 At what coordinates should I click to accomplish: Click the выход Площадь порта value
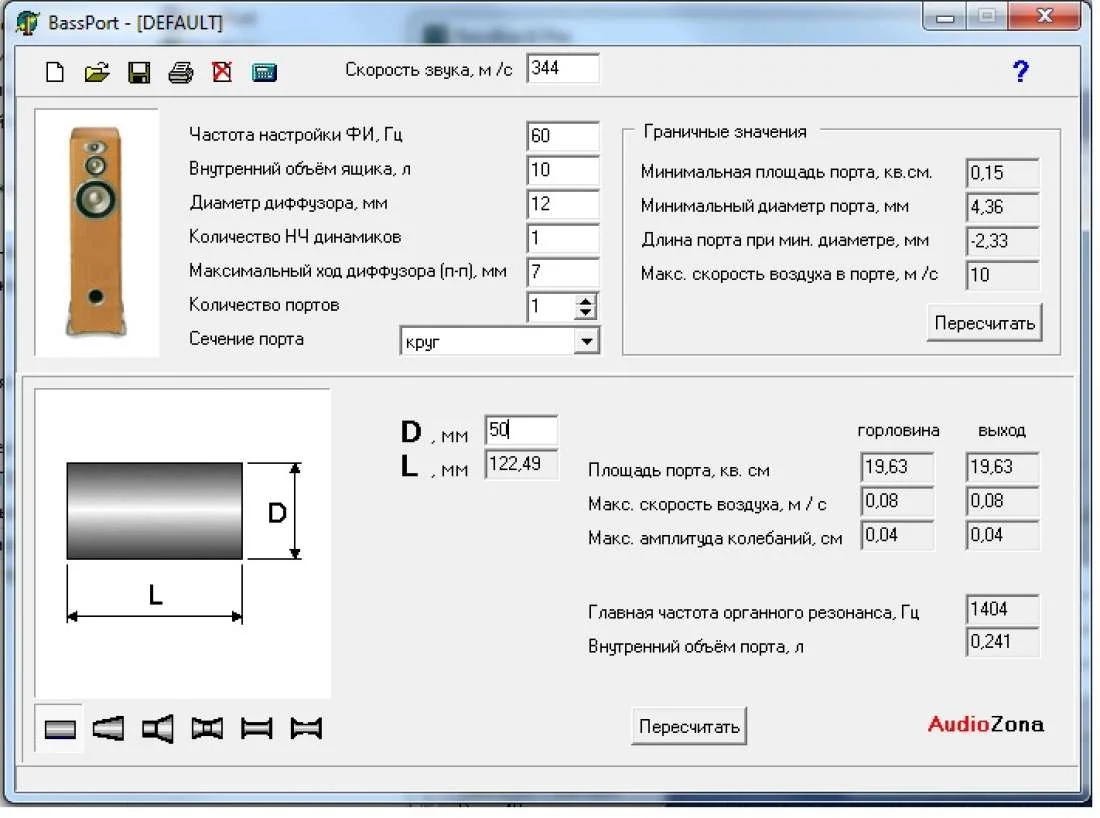tap(1002, 467)
